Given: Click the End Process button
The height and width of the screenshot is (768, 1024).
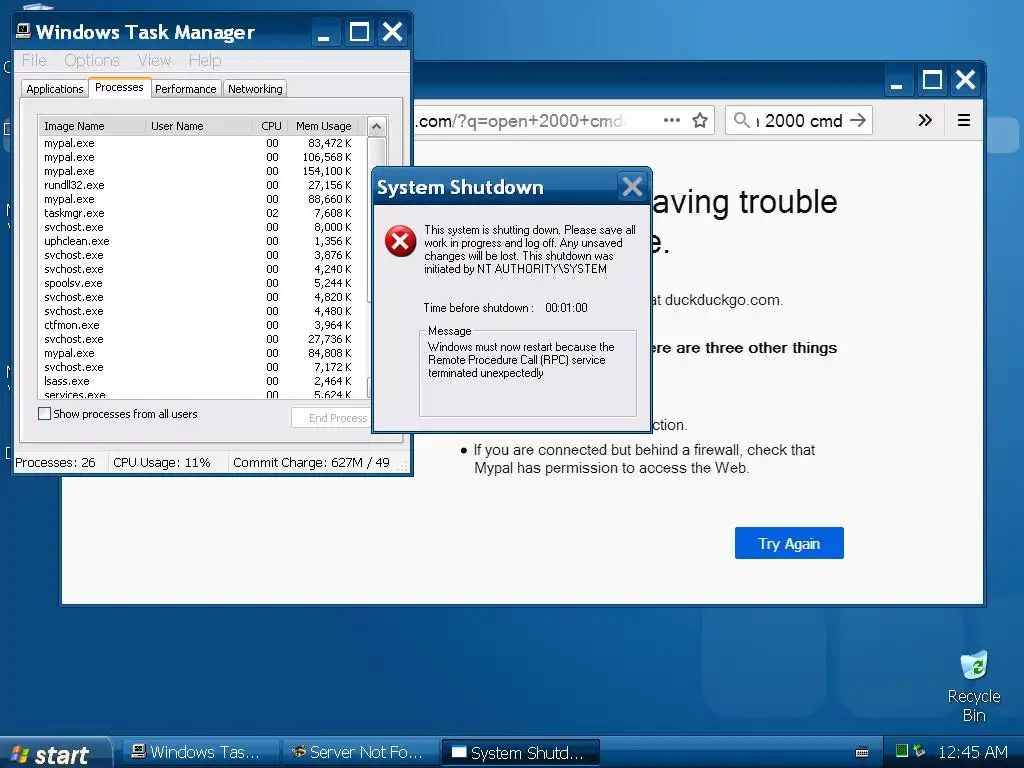Looking at the screenshot, I should [x=330, y=418].
